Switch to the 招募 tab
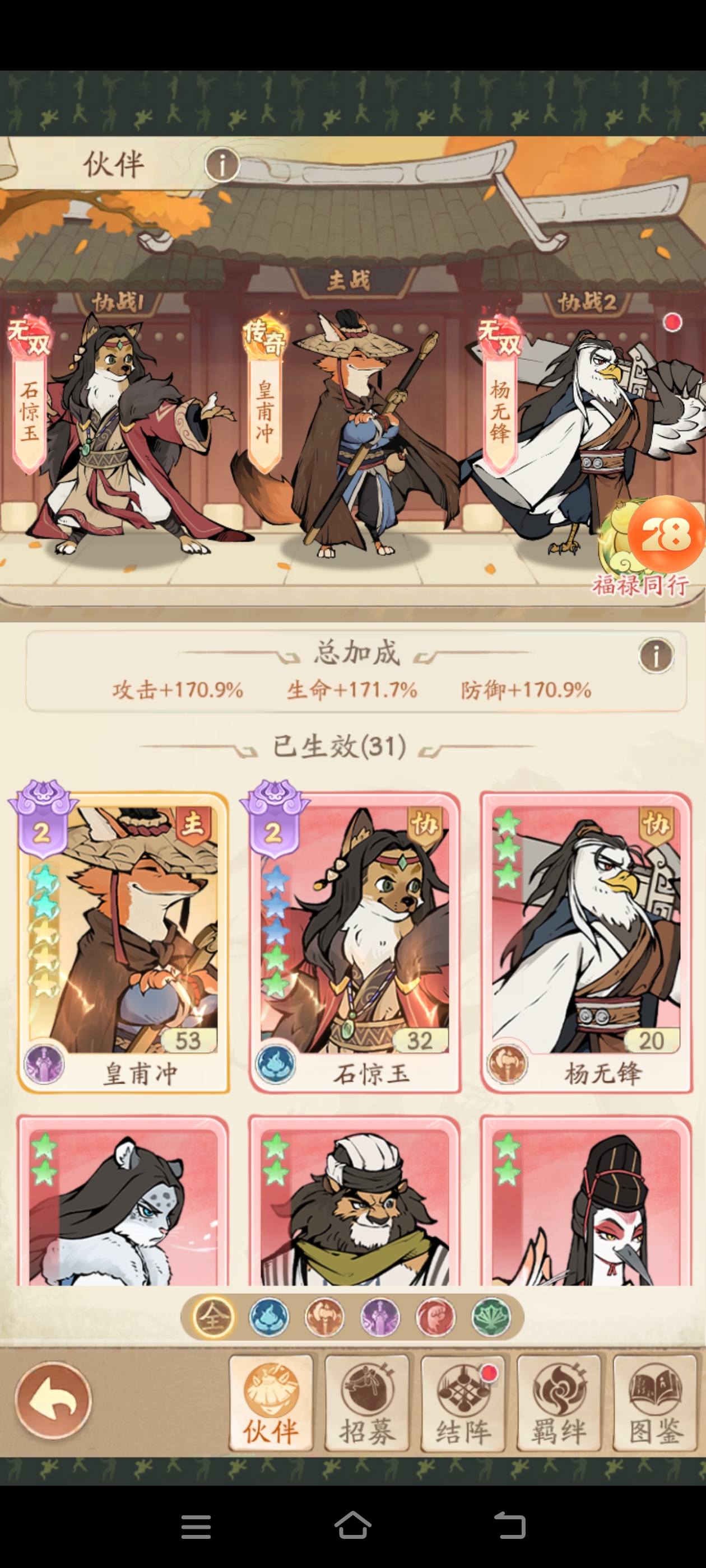 (368, 1402)
